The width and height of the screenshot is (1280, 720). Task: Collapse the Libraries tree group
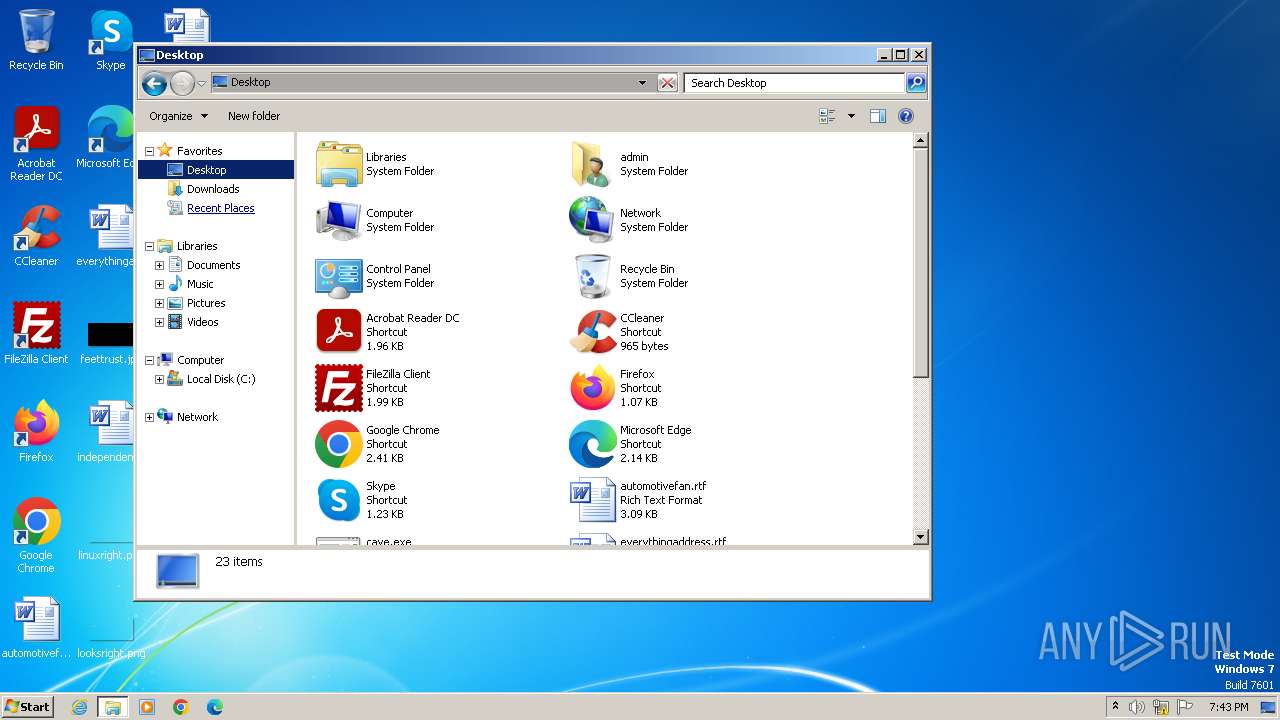[149, 246]
